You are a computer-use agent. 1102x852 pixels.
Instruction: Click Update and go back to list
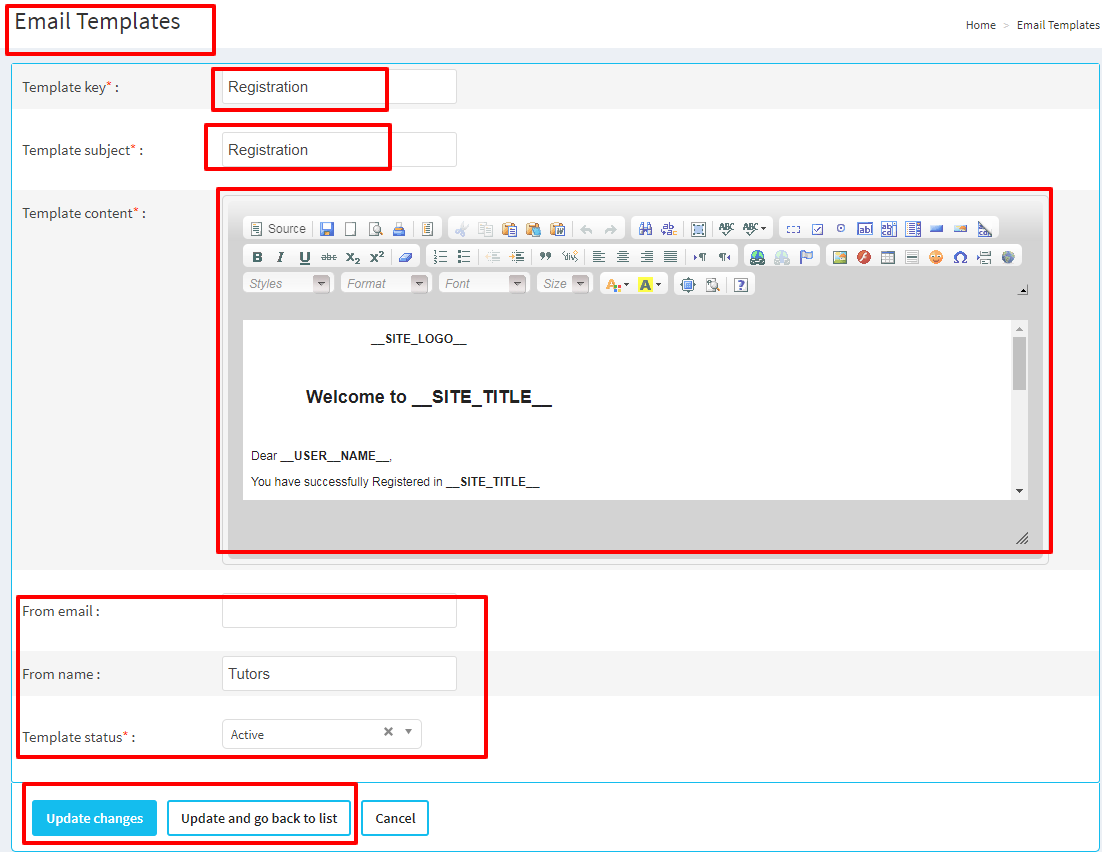click(259, 818)
